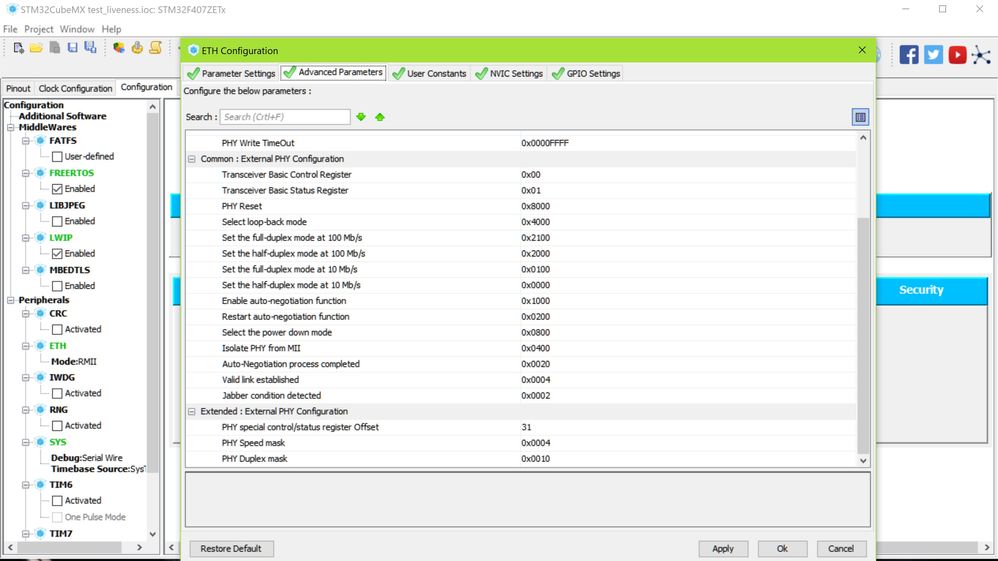998x561 pixels.
Task: Click the yellow folder Load Project icon
Action: point(36,48)
